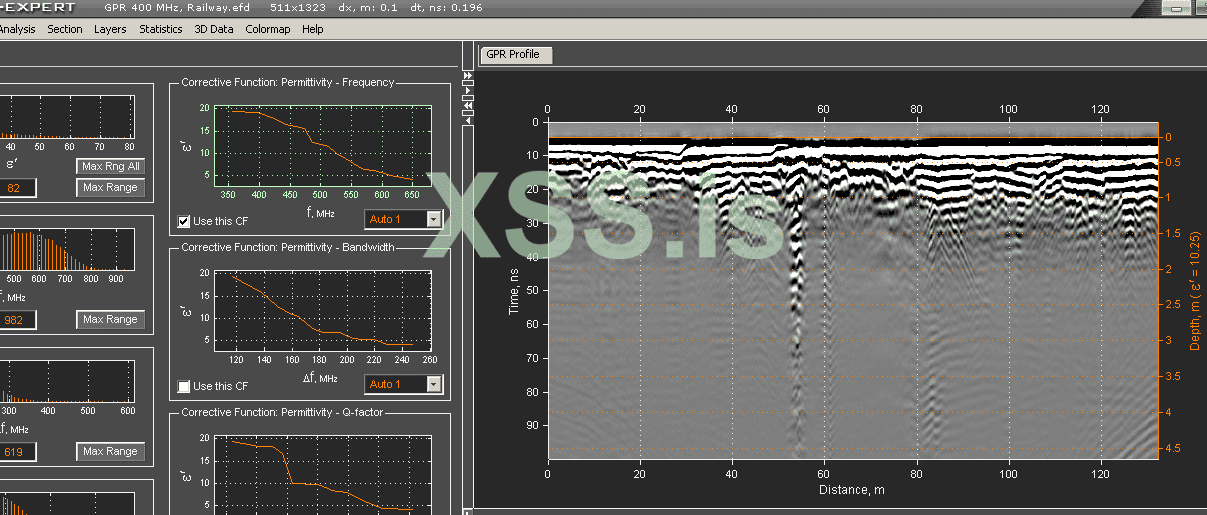The height and width of the screenshot is (515, 1207).
Task: Open the Section menu
Action: click(65, 29)
